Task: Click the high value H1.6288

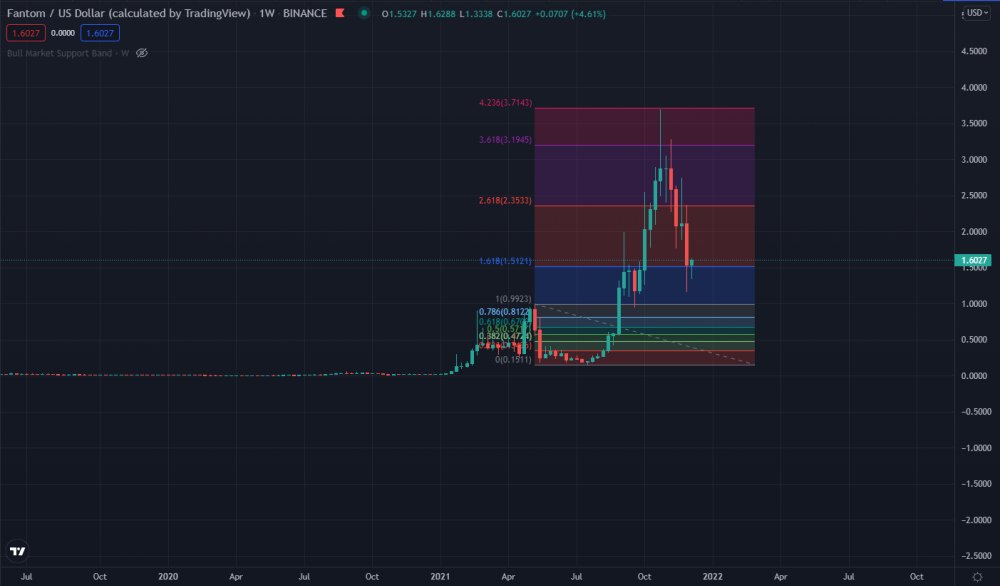Action: point(438,13)
